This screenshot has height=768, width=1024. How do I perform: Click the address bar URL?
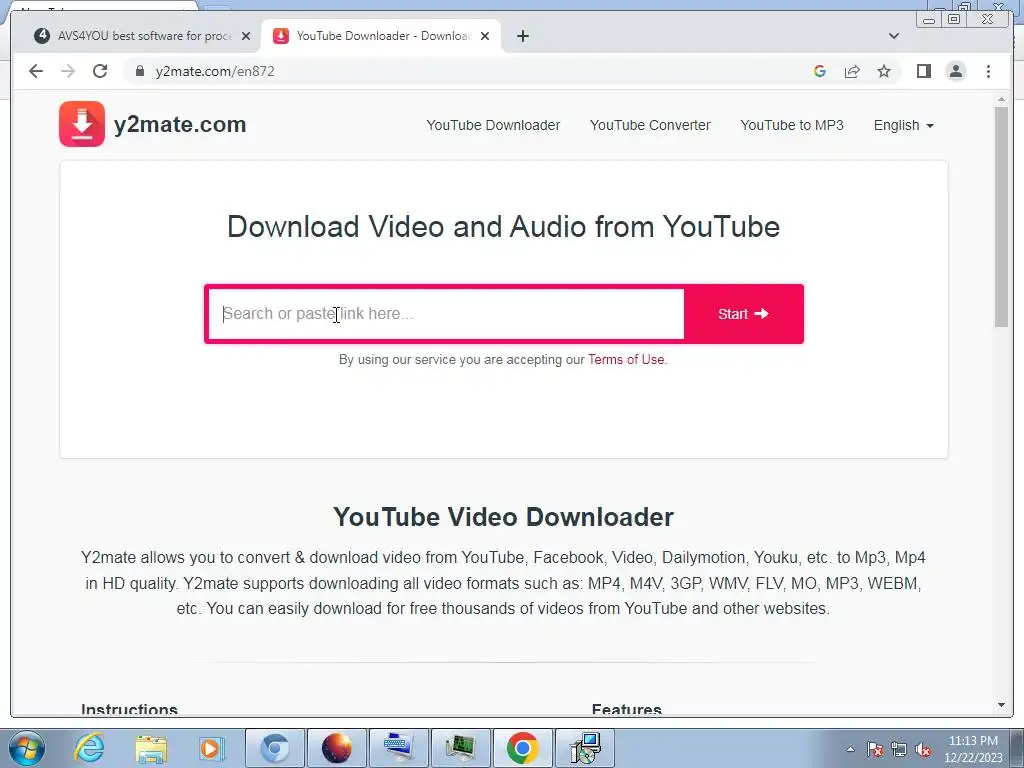[215, 71]
